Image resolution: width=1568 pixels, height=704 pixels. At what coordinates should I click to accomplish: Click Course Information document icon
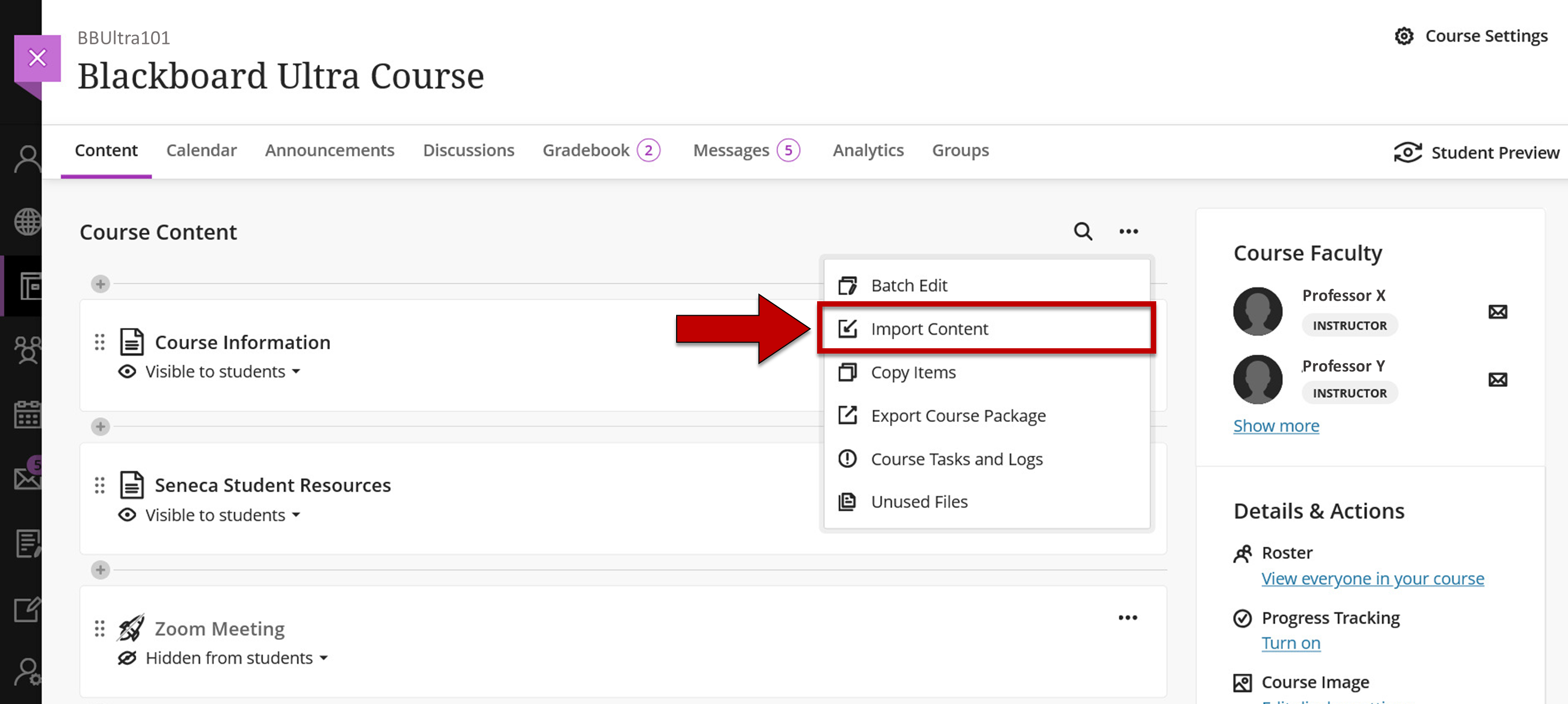tap(131, 342)
